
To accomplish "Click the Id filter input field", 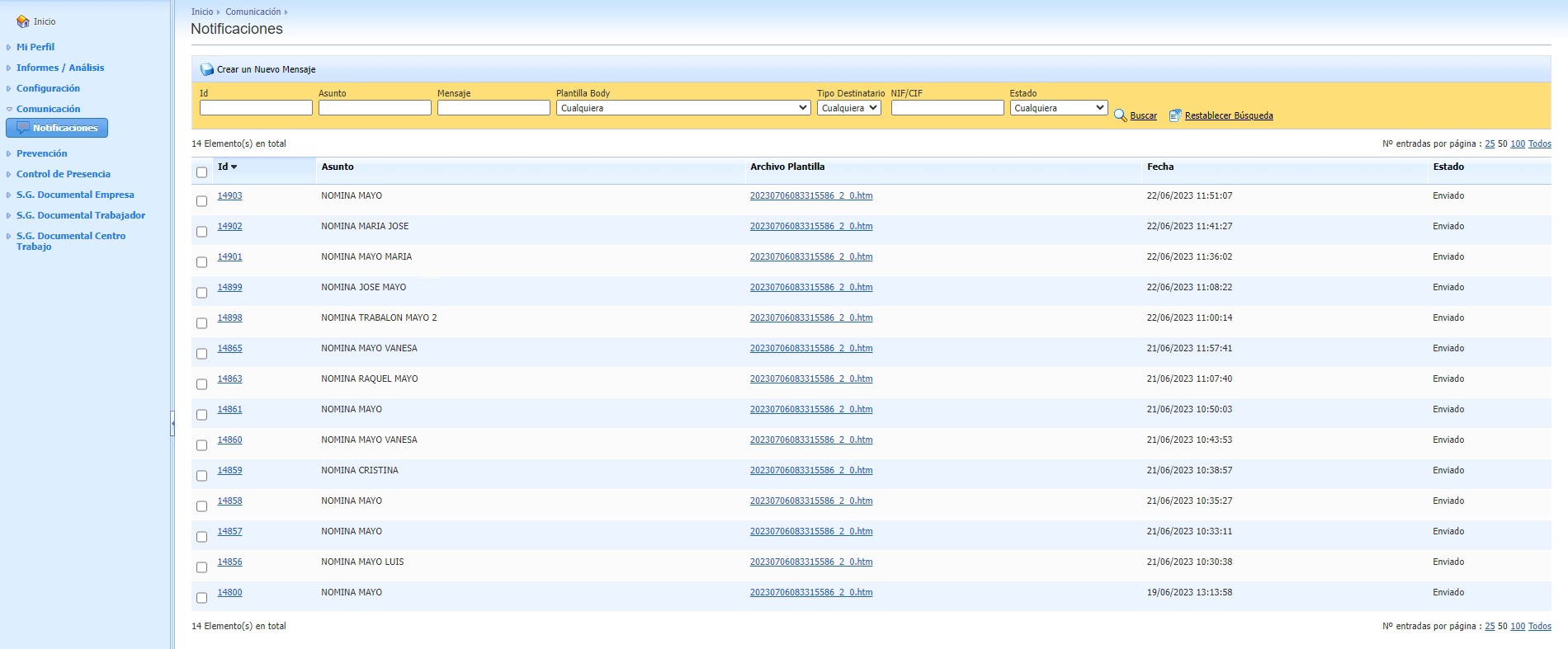I will click(256, 108).
